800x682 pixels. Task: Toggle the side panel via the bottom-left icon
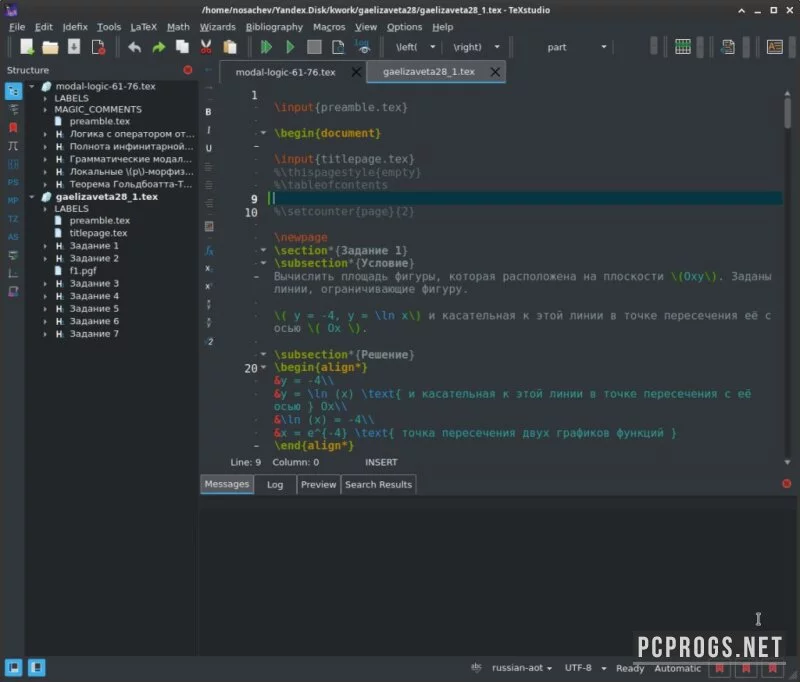point(14,667)
